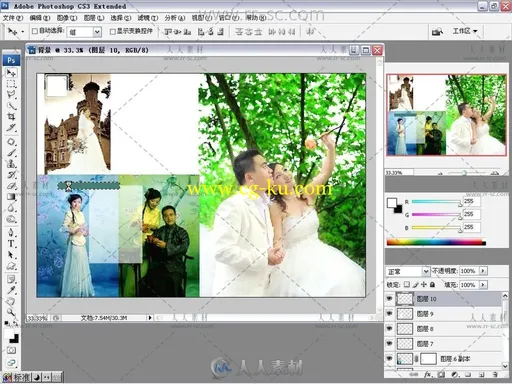Viewport: 512px width, 384px height.
Task: Select the Brush tool
Action: (x=11, y=153)
